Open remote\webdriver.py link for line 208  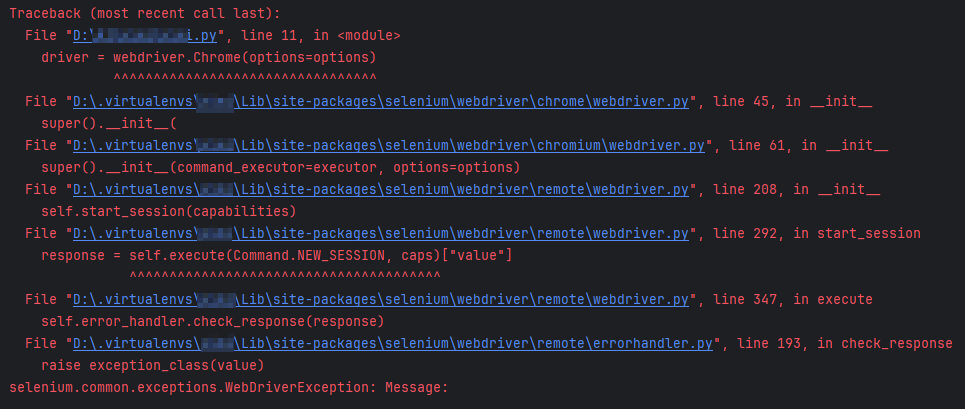pyautogui.click(x=381, y=189)
